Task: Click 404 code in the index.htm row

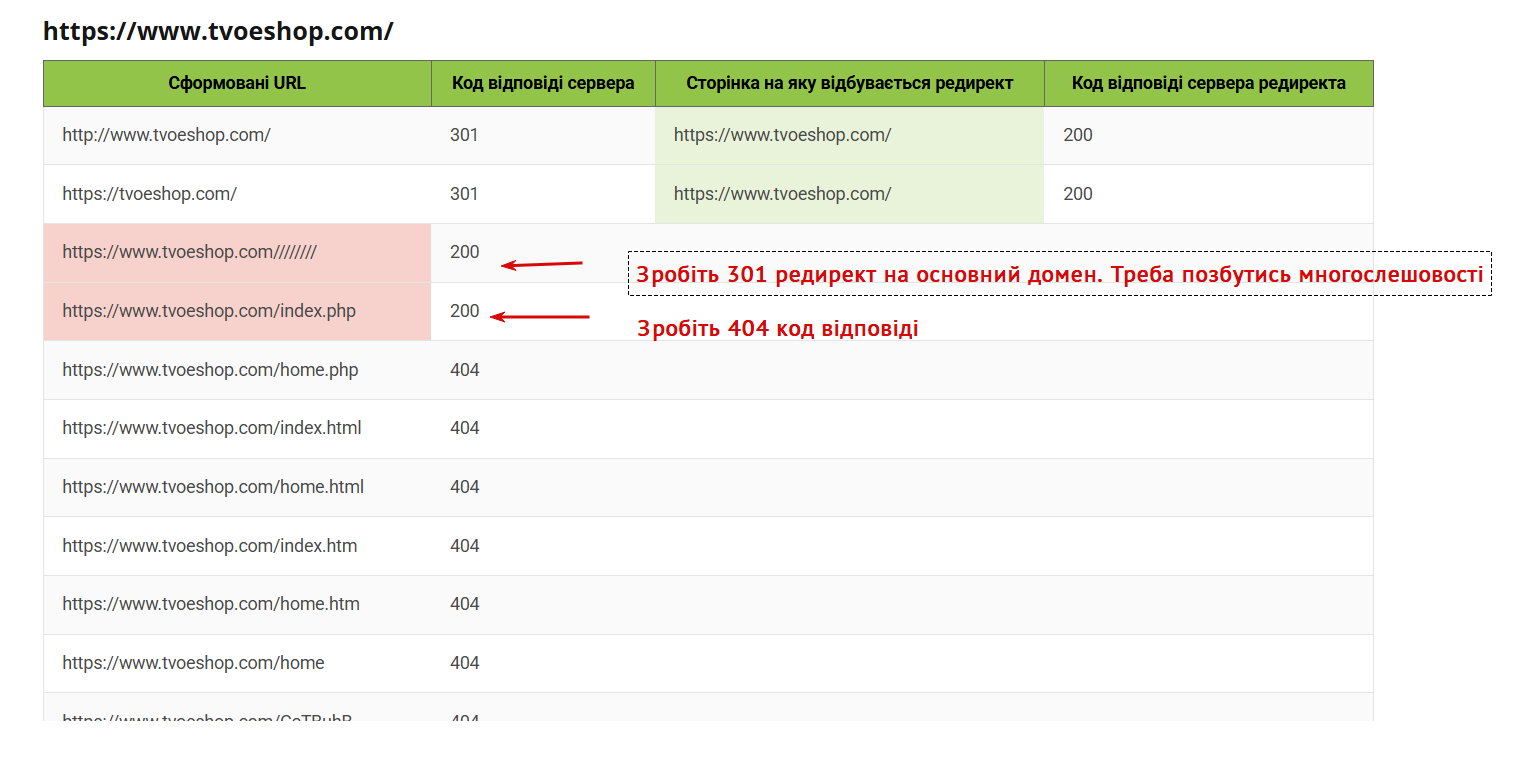Action: click(465, 546)
